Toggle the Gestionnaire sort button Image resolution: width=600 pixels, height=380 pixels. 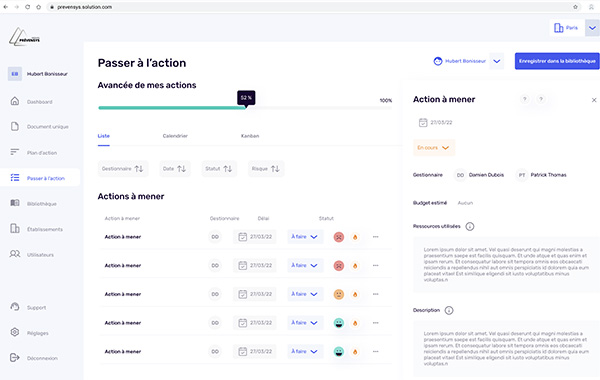(x=123, y=169)
